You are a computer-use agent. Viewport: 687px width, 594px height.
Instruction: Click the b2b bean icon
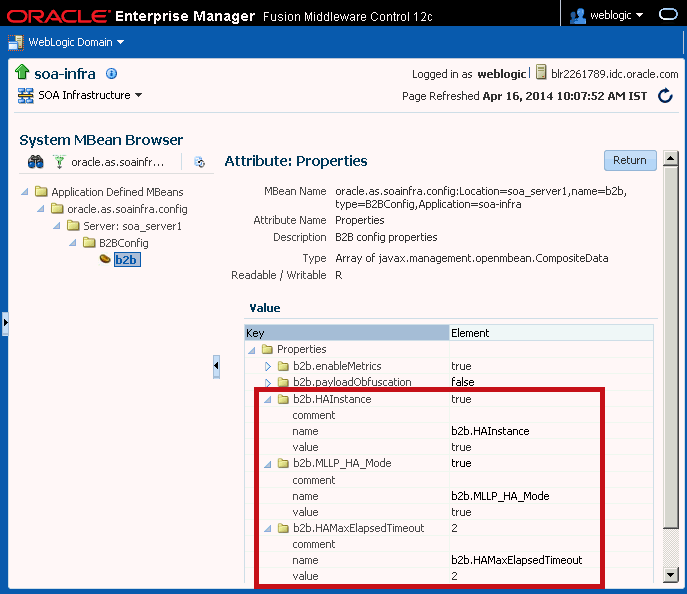pos(105,259)
